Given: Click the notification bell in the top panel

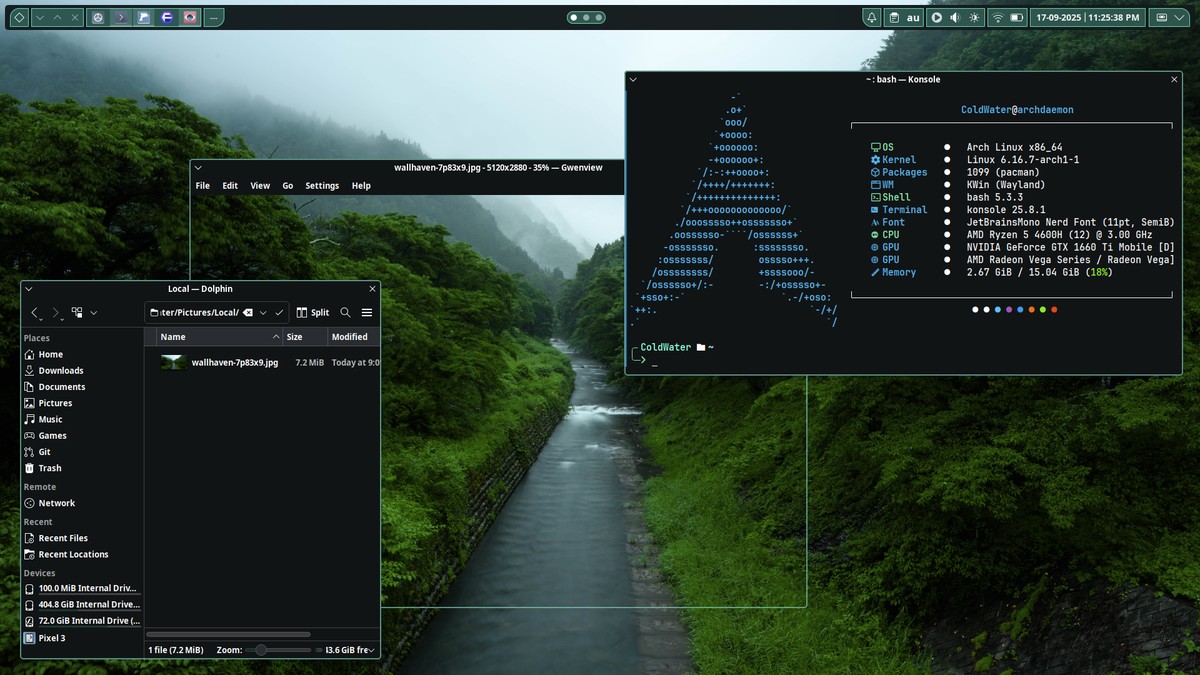Looking at the screenshot, I should coord(871,17).
